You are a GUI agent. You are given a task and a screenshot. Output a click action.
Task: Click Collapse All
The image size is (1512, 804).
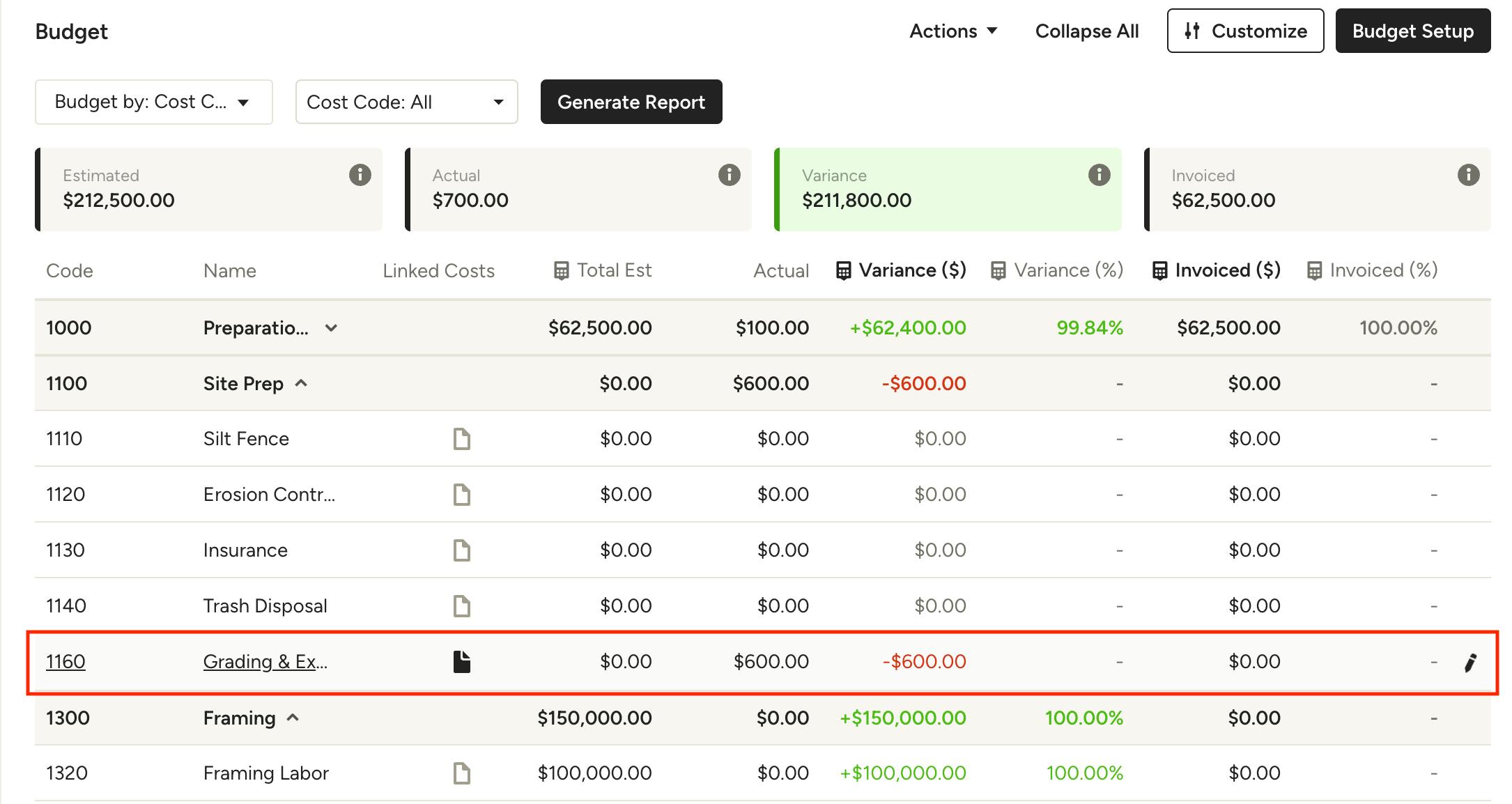(1086, 31)
